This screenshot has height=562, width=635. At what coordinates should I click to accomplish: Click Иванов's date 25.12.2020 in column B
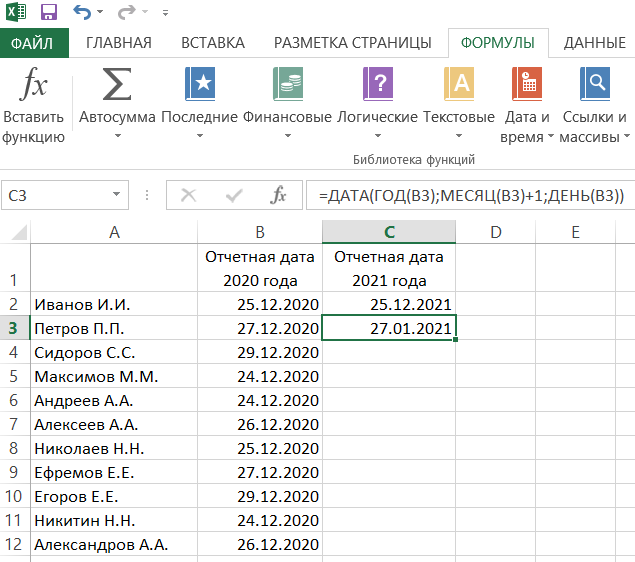point(260,304)
